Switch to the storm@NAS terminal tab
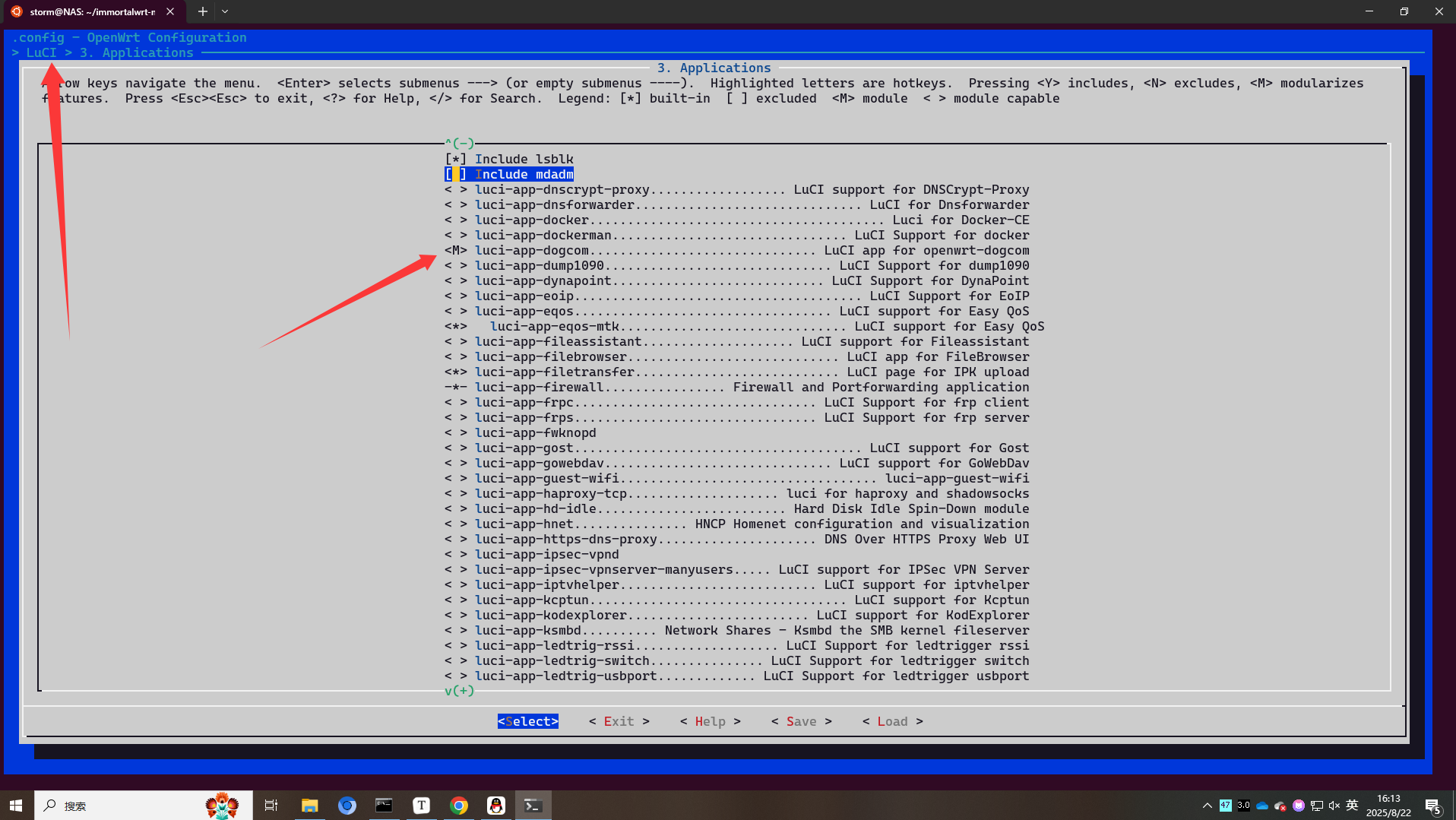Image resolution: width=1456 pixels, height=820 pixels. (91, 11)
